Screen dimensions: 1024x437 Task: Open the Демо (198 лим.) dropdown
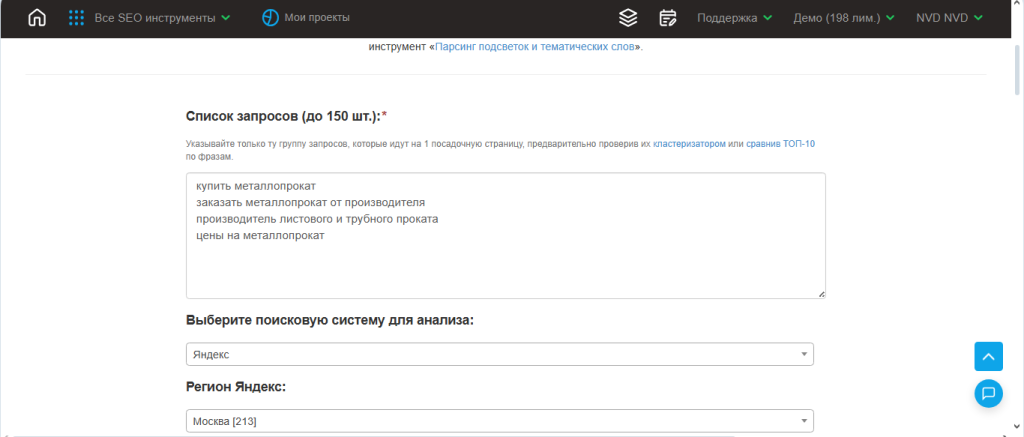tap(843, 18)
